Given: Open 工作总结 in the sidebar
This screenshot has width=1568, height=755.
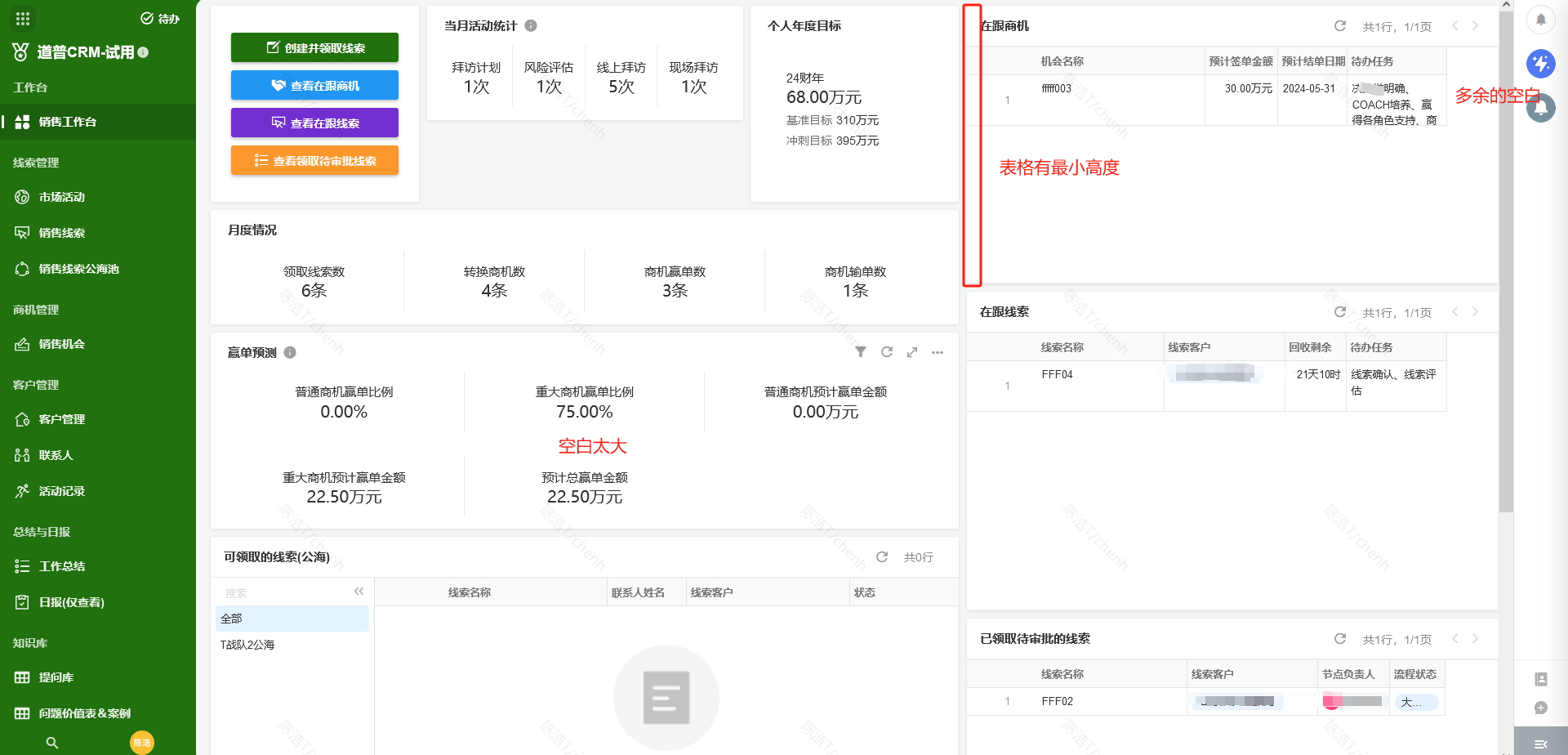Looking at the screenshot, I should [98, 566].
